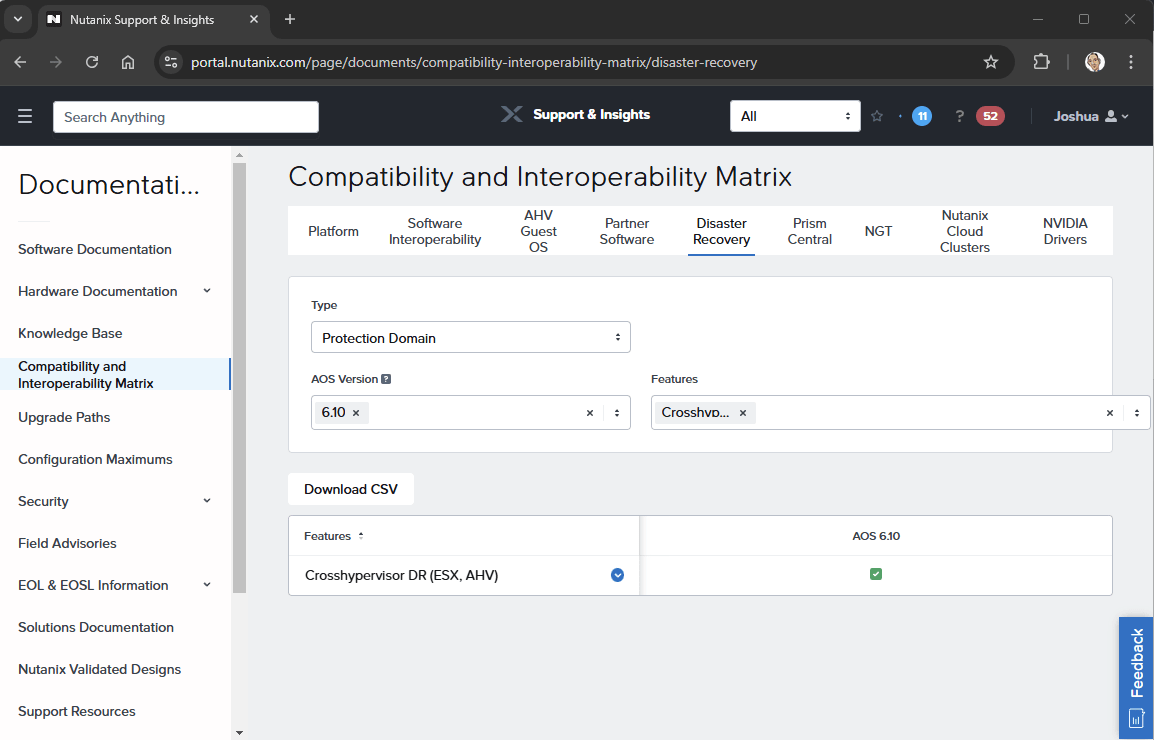The width and height of the screenshot is (1154, 740).
Task: Click the help question mark icon
Action: pos(959,116)
